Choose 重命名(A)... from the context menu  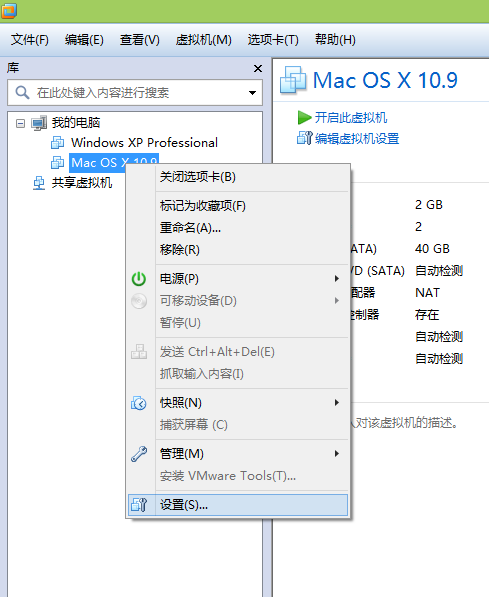[190, 228]
